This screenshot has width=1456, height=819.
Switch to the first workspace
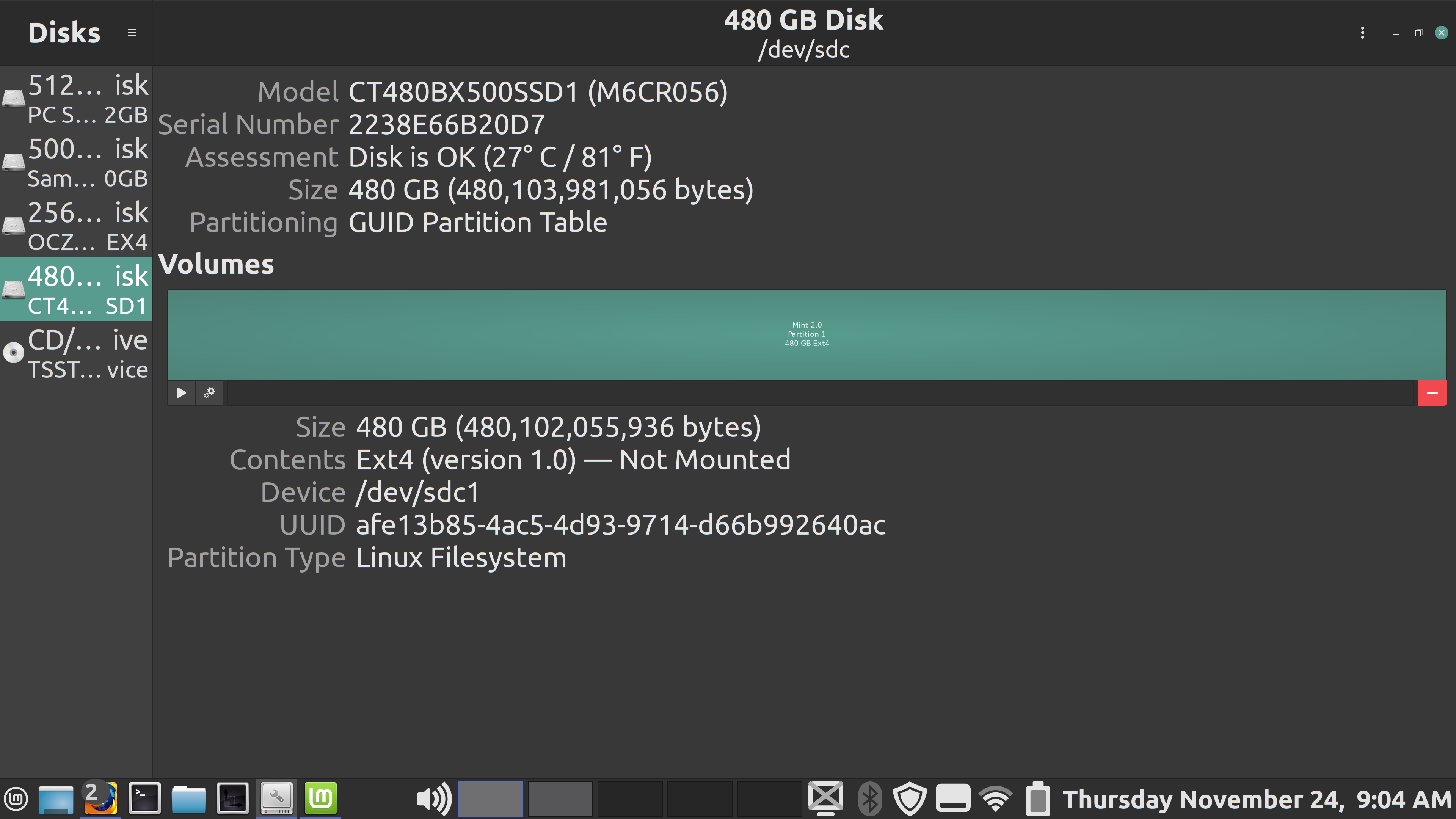click(490, 799)
